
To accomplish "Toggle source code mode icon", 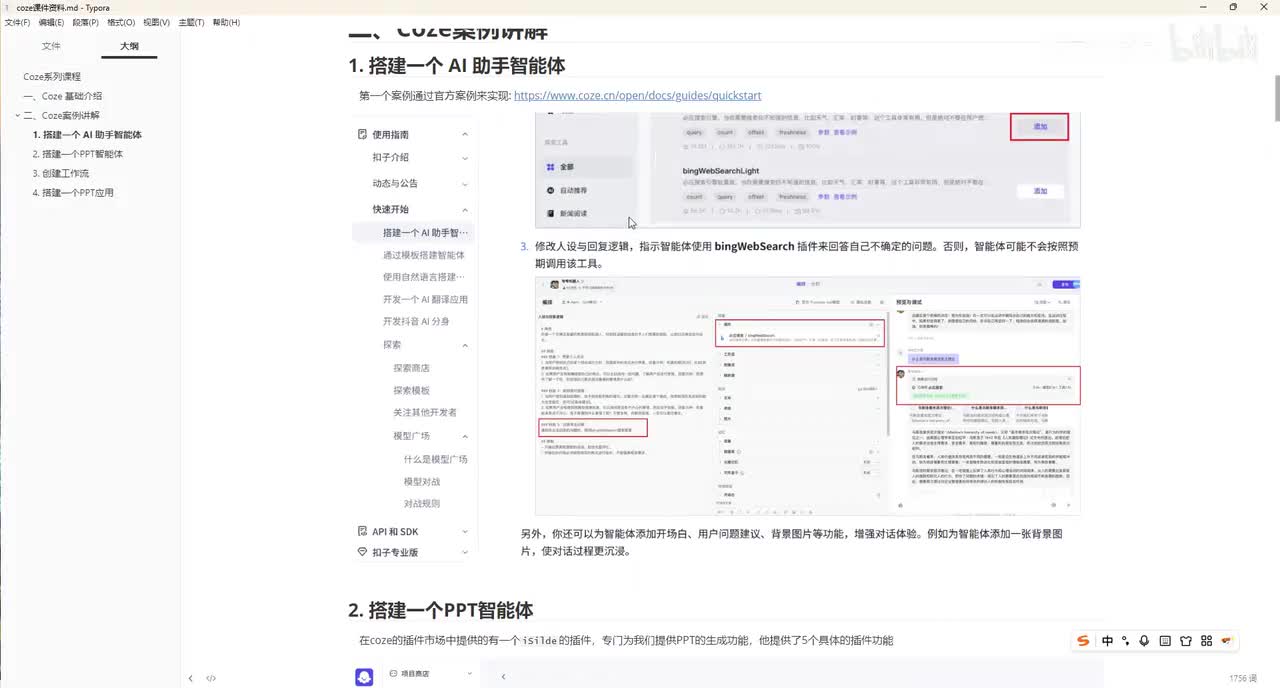I will tap(211, 678).
